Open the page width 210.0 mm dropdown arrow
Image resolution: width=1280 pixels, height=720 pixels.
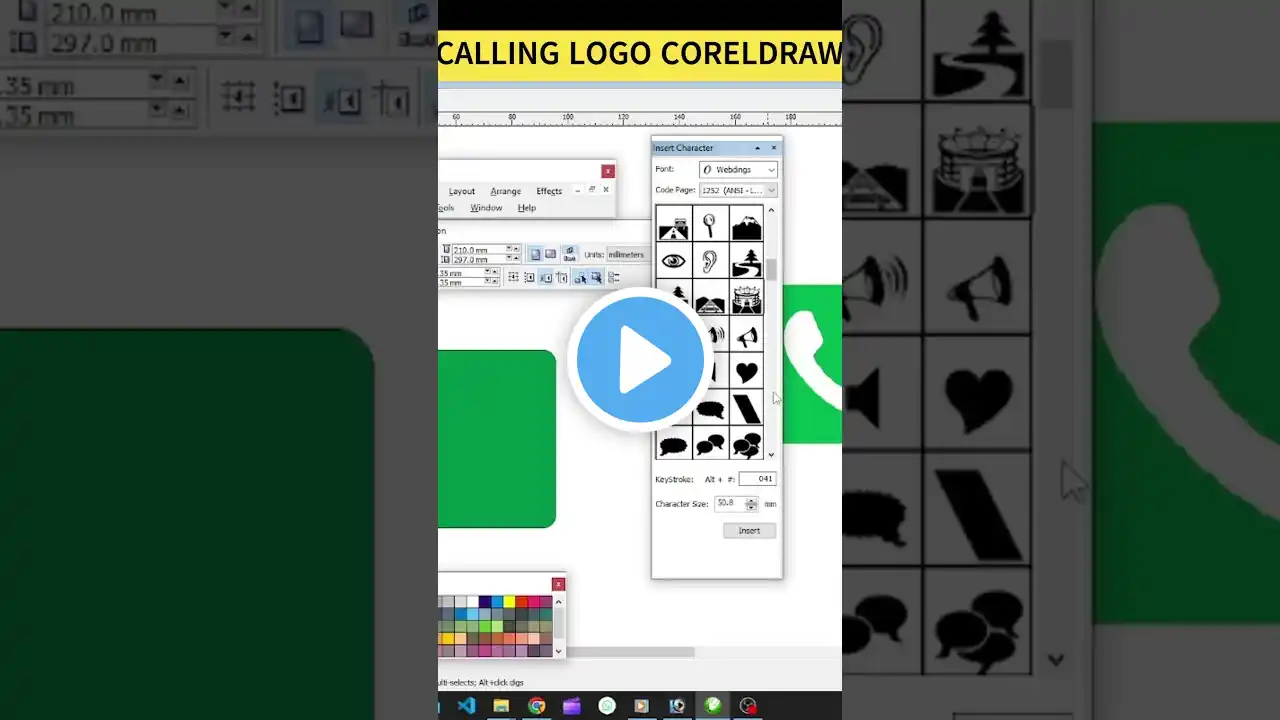click(508, 249)
